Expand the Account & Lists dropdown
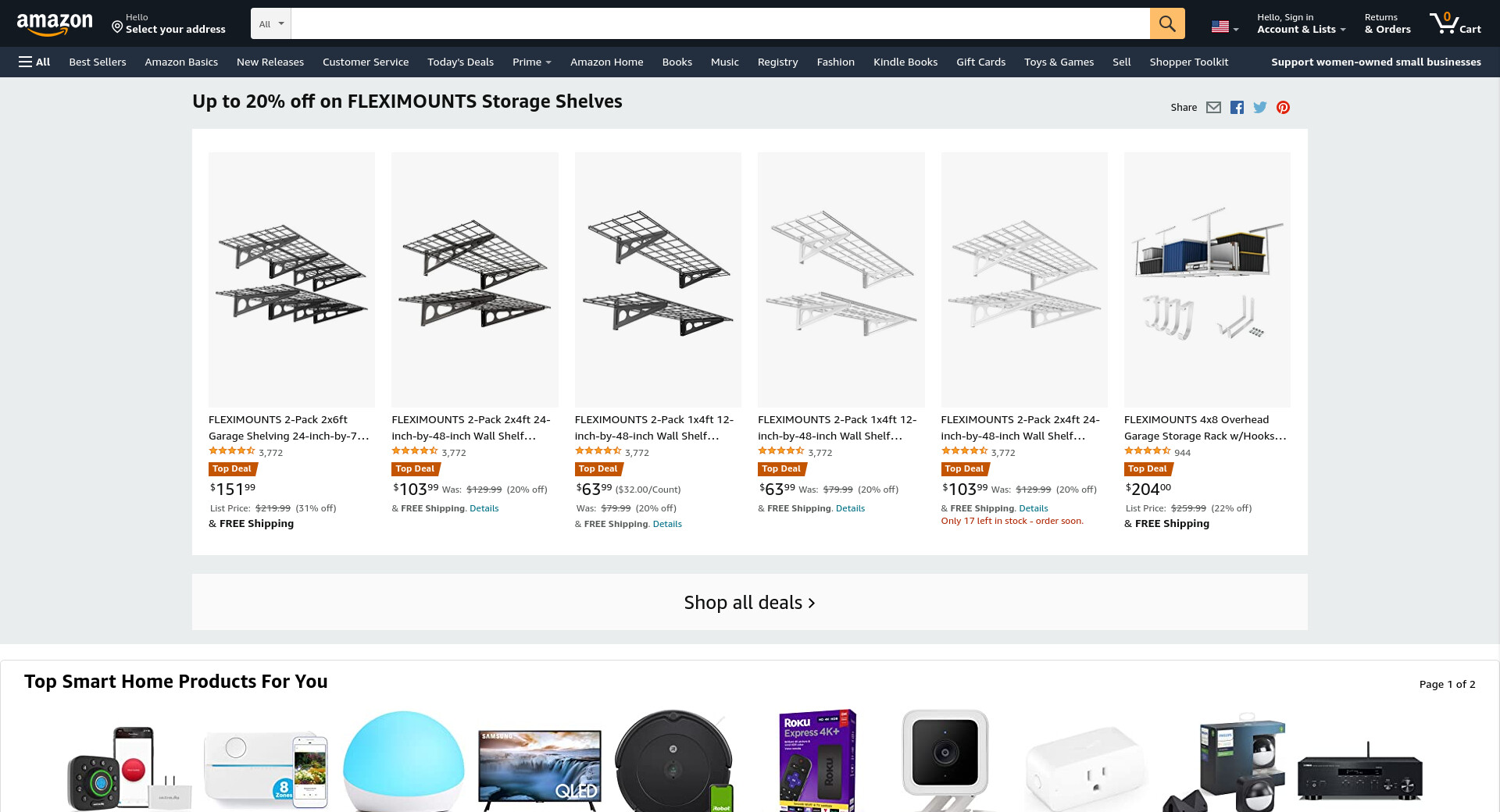The image size is (1500, 812). (1301, 23)
